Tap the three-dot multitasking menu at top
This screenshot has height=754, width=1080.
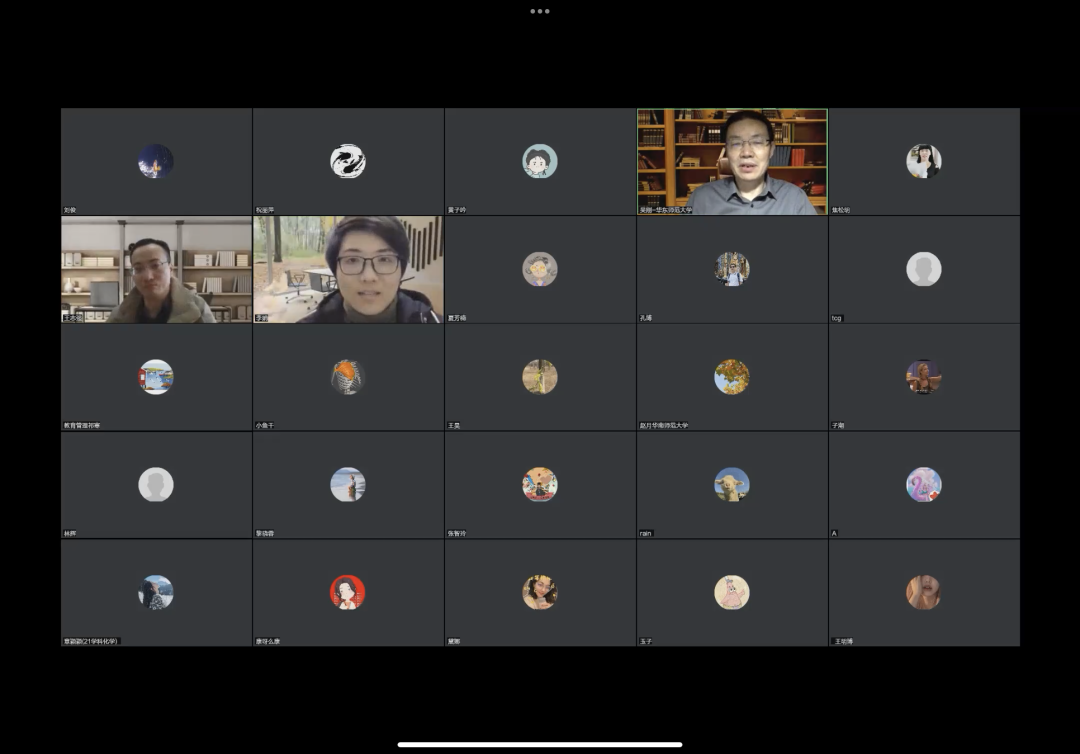click(540, 11)
